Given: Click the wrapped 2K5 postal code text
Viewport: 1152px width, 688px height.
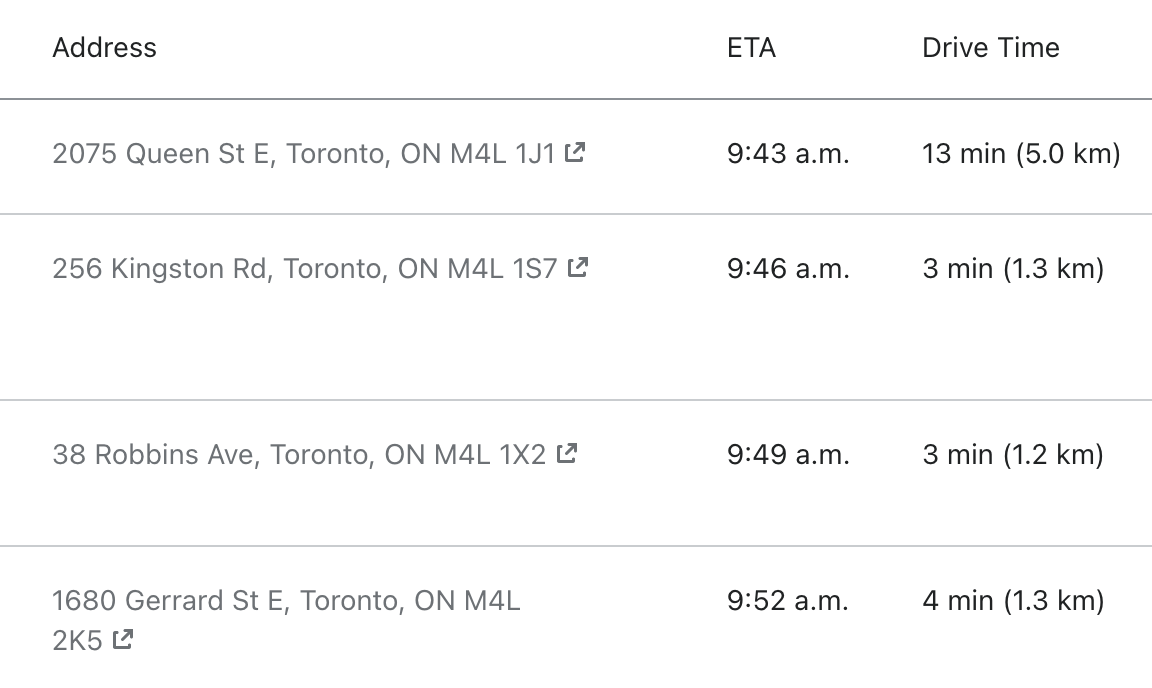Looking at the screenshot, I should [x=77, y=640].
